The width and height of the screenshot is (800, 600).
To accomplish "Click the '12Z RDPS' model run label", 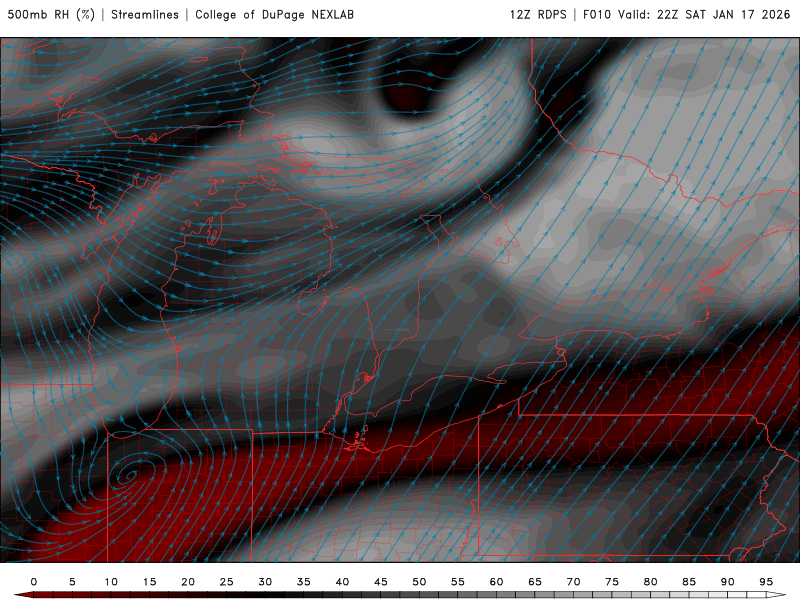I will click(x=538, y=15).
